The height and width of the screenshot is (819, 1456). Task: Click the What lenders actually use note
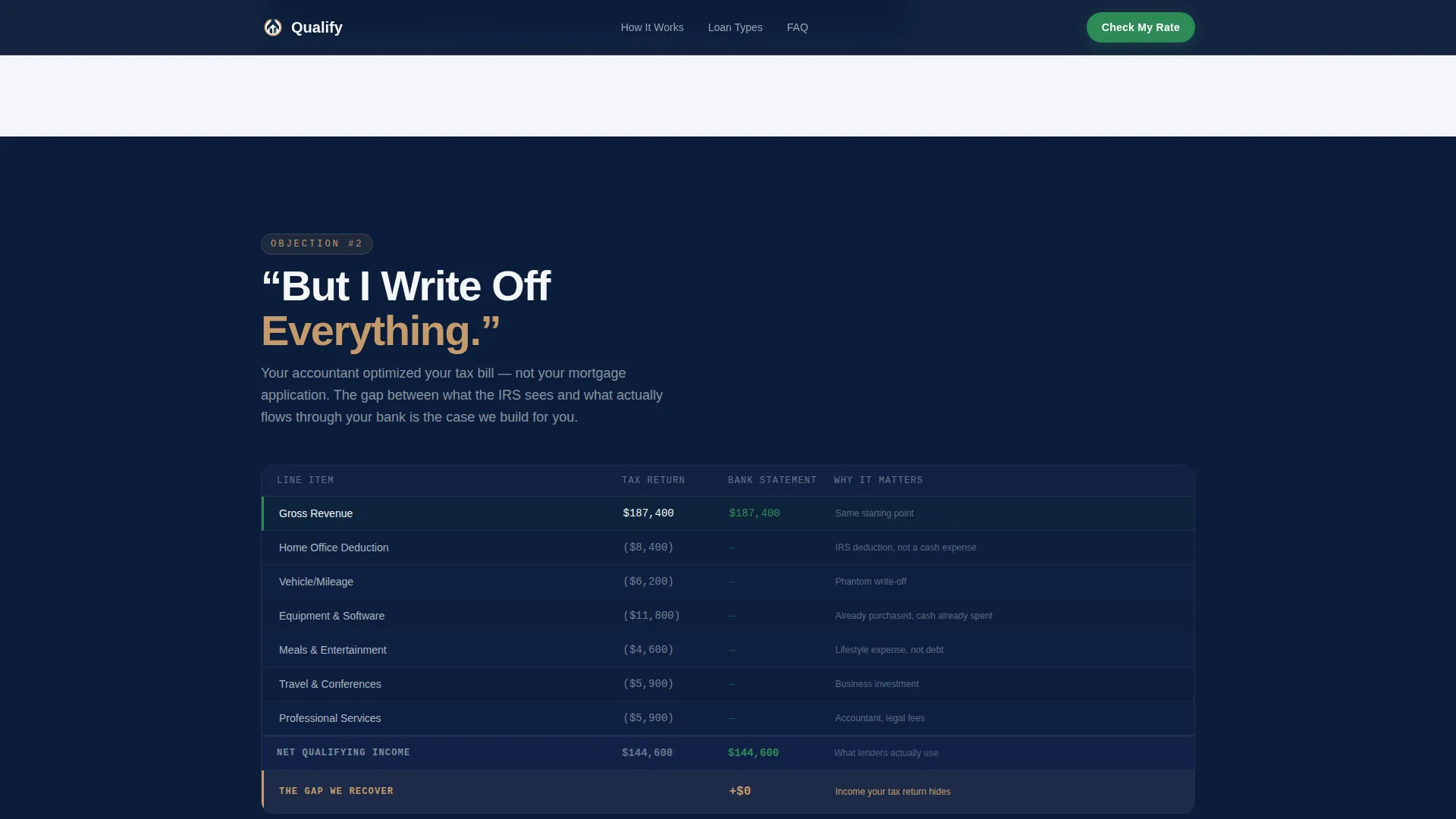pos(886,753)
